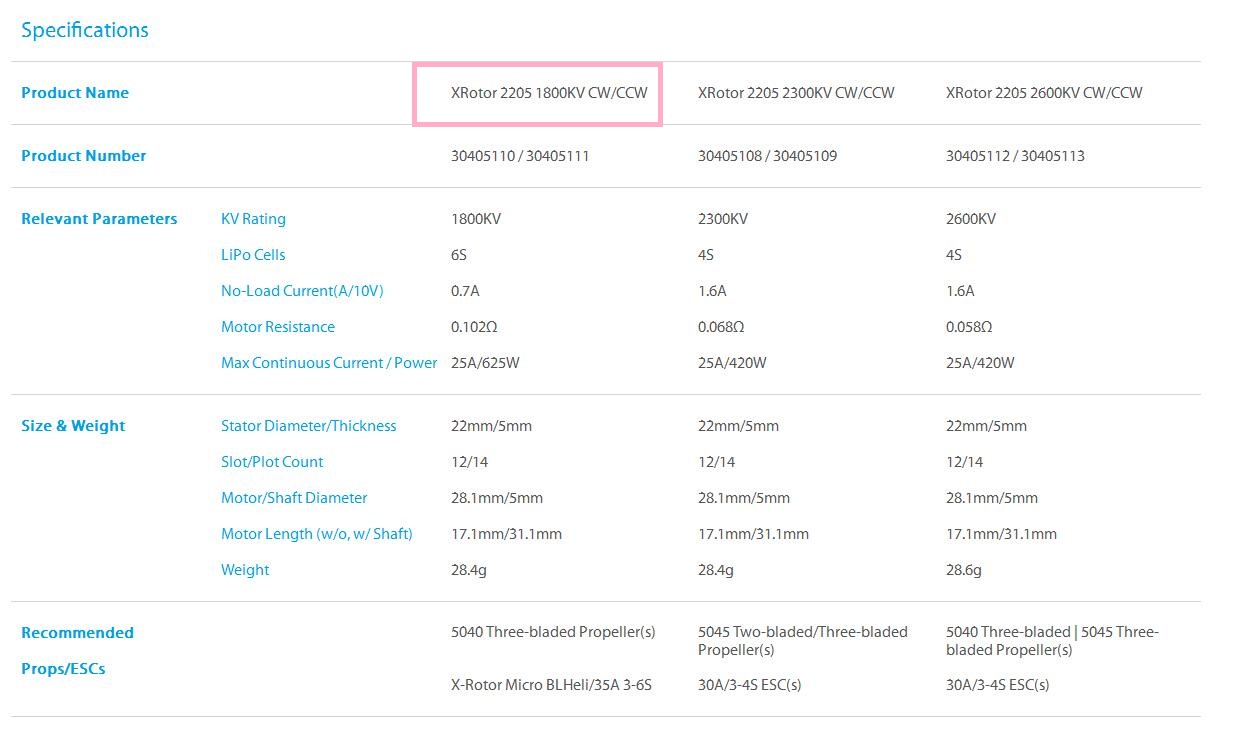Click the 28.6g weight value
This screenshot has width=1253, height=735.
964,570
